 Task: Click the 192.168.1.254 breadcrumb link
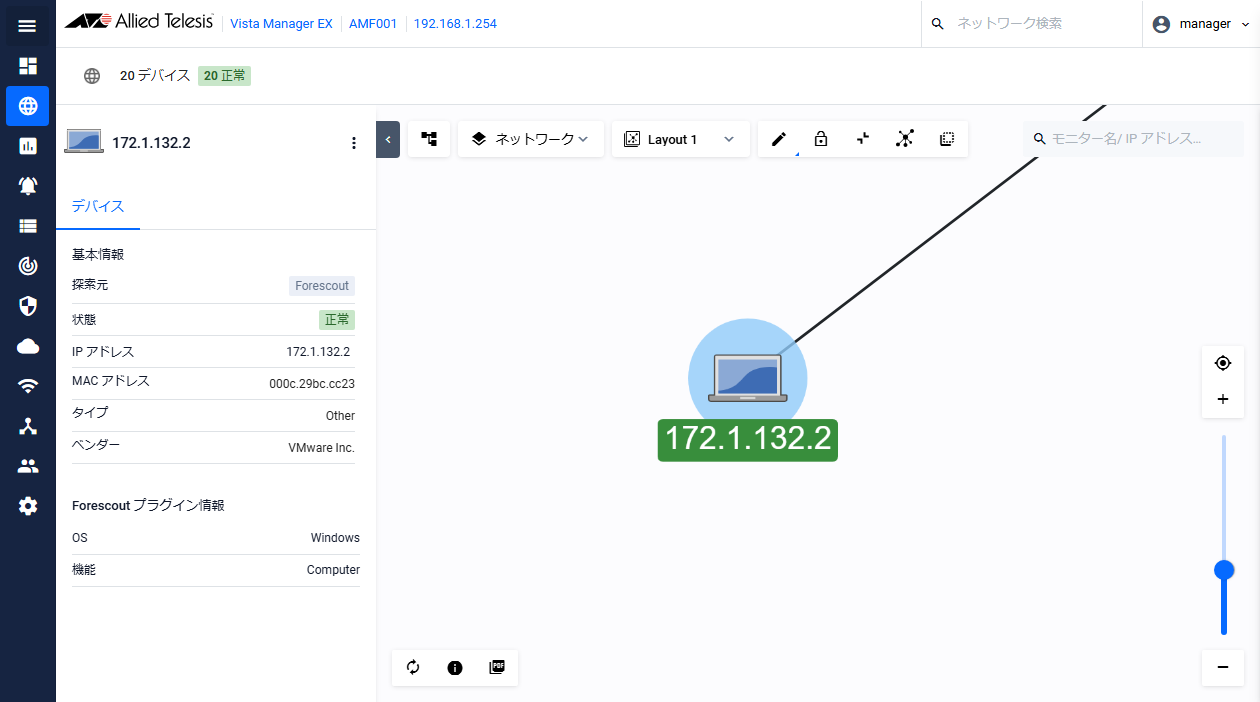(x=455, y=24)
